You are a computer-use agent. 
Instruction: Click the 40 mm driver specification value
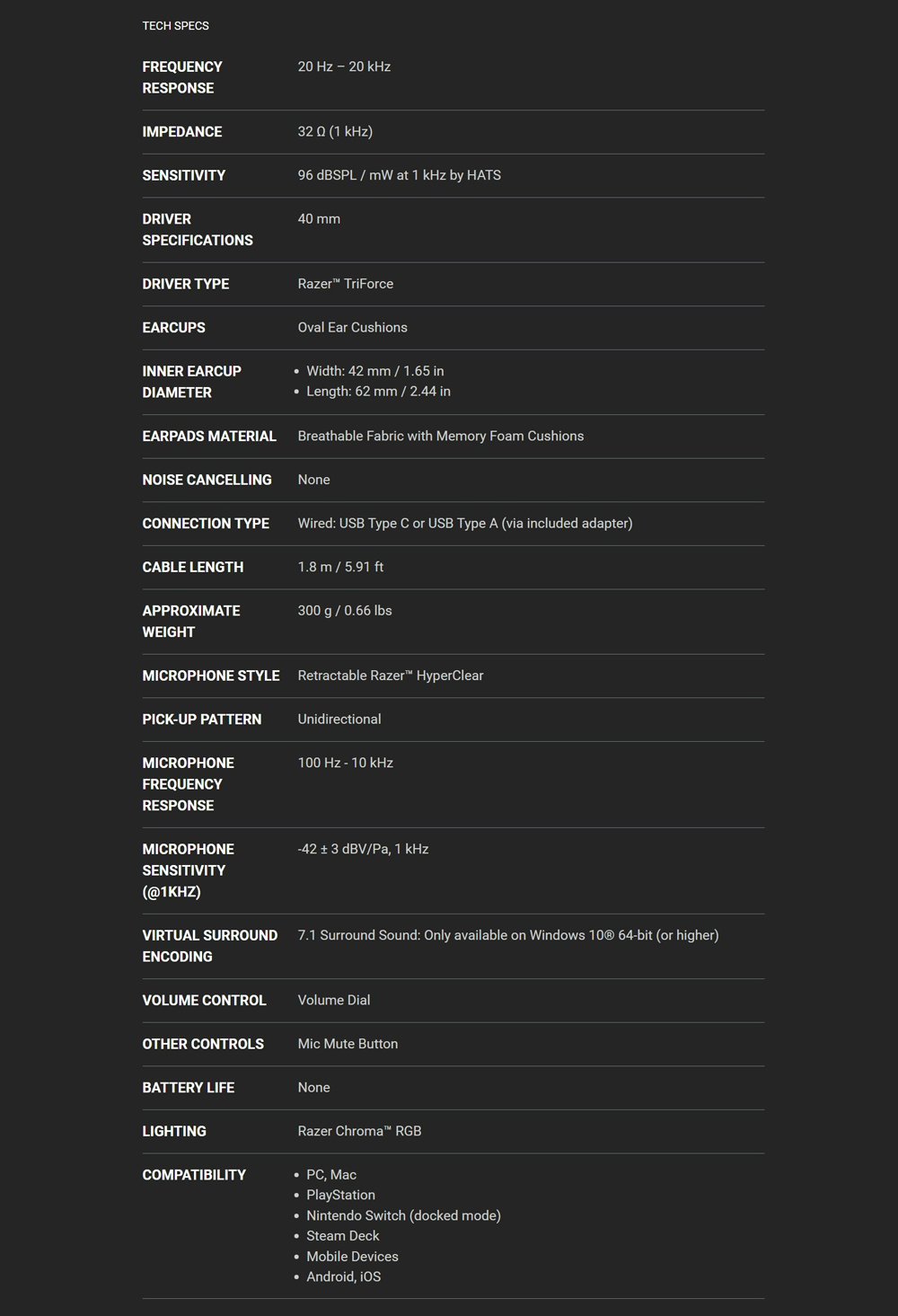319,219
